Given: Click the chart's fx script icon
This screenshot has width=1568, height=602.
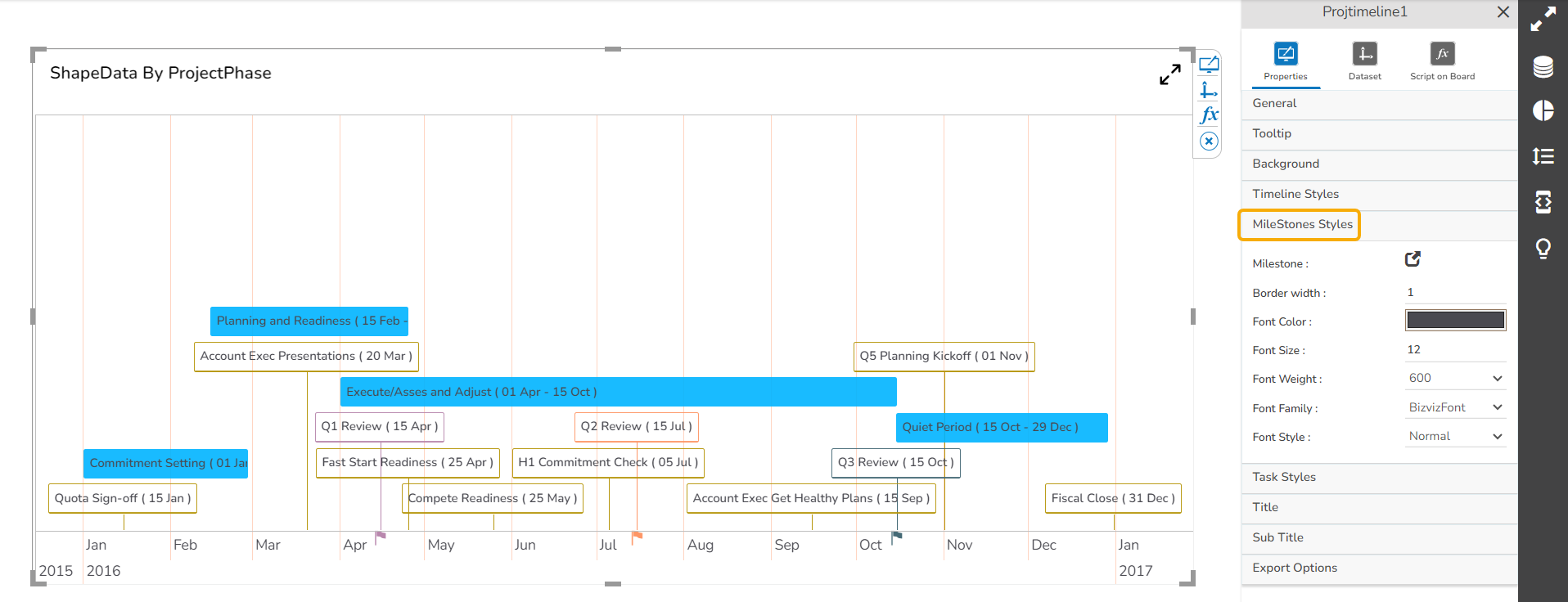Looking at the screenshot, I should pos(1209,115).
